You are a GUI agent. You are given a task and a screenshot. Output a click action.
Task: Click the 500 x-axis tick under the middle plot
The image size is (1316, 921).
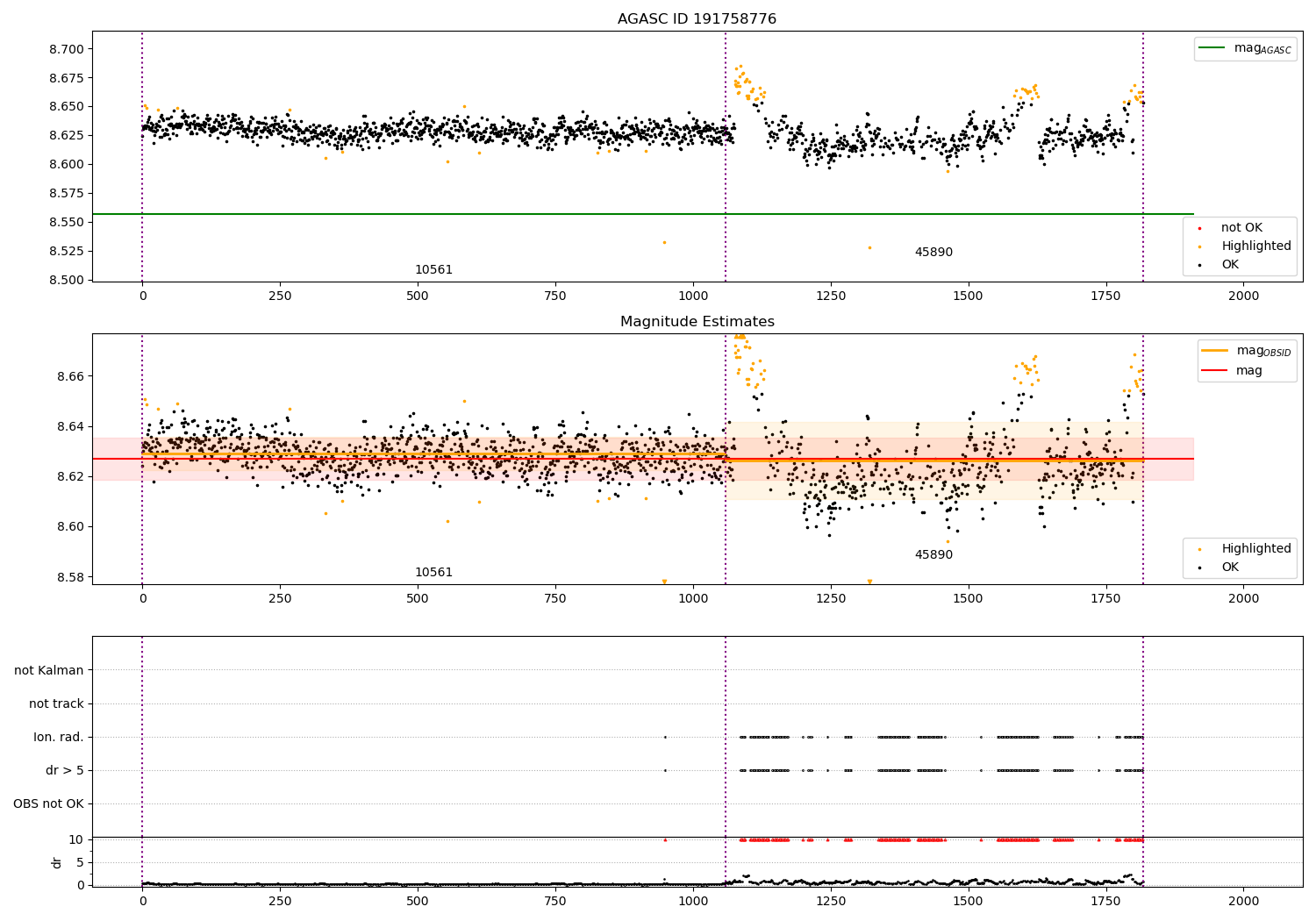(418, 598)
